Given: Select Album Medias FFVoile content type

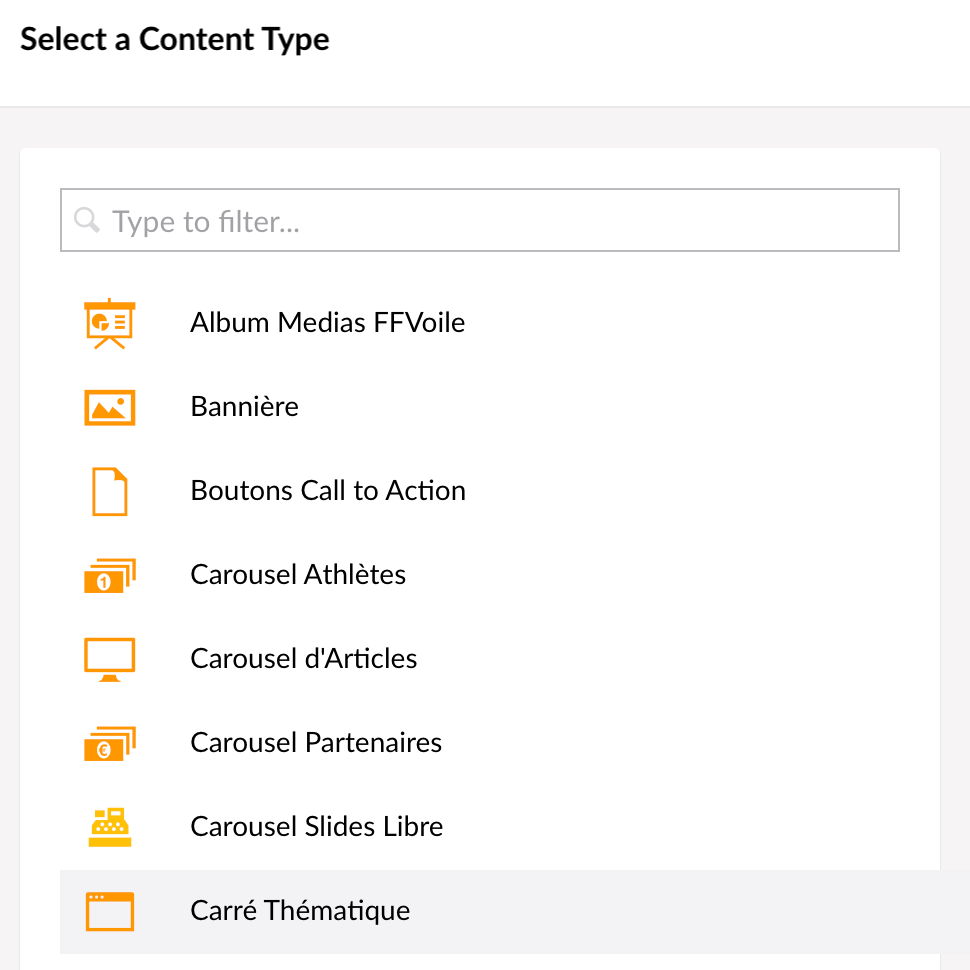Looking at the screenshot, I should pos(327,323).
